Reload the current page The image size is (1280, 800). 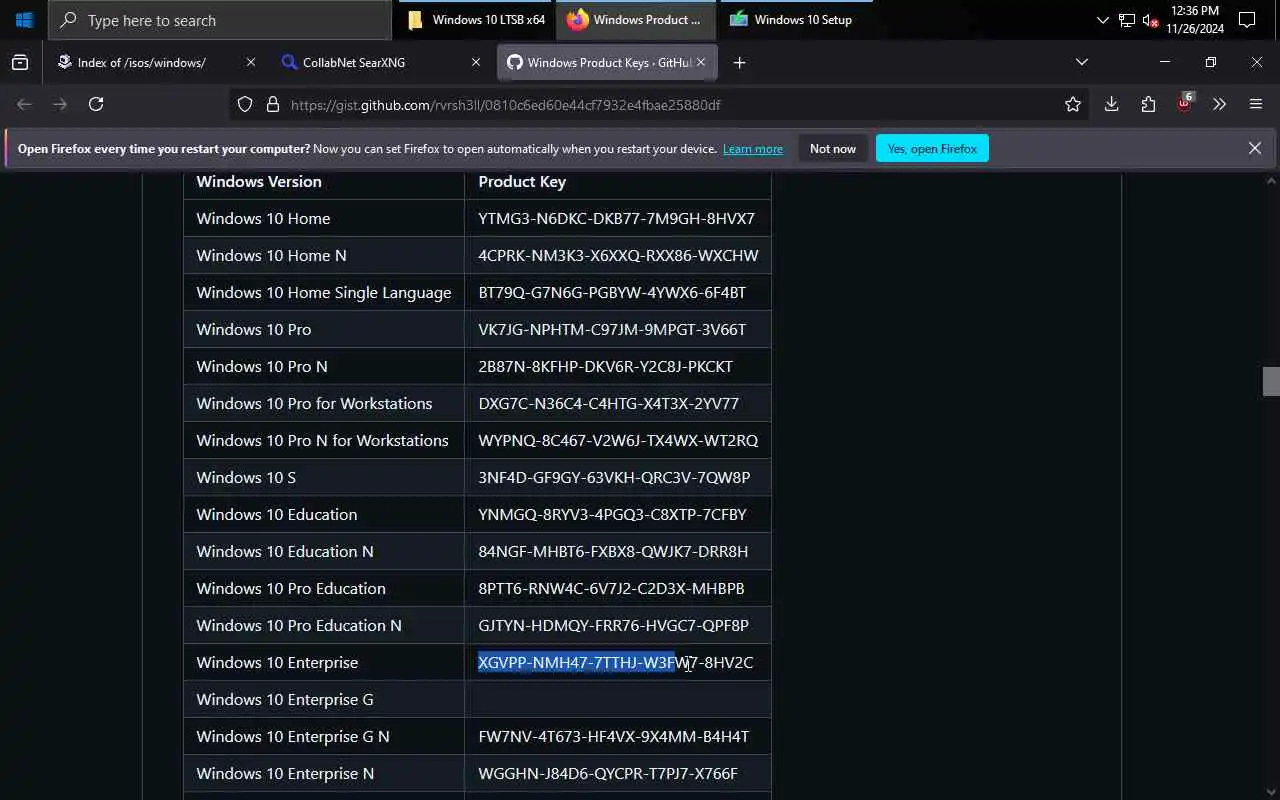pos(96,104)
